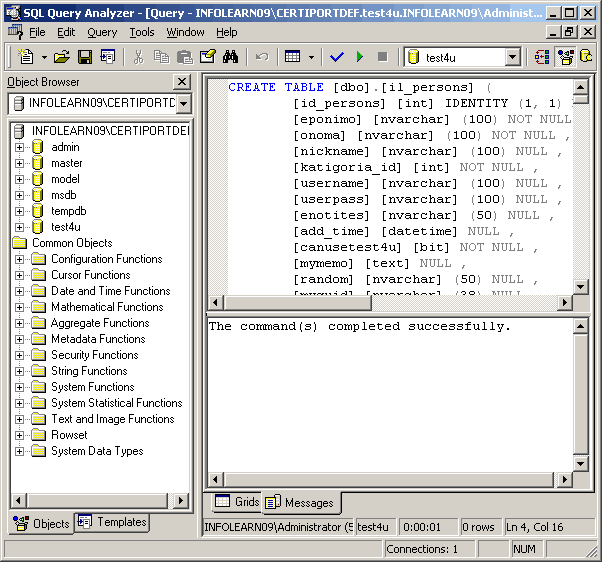The height and width of the screenshot is (562, 602).
Task: Click query editor scroll down arrow
Action: [580, 286]
